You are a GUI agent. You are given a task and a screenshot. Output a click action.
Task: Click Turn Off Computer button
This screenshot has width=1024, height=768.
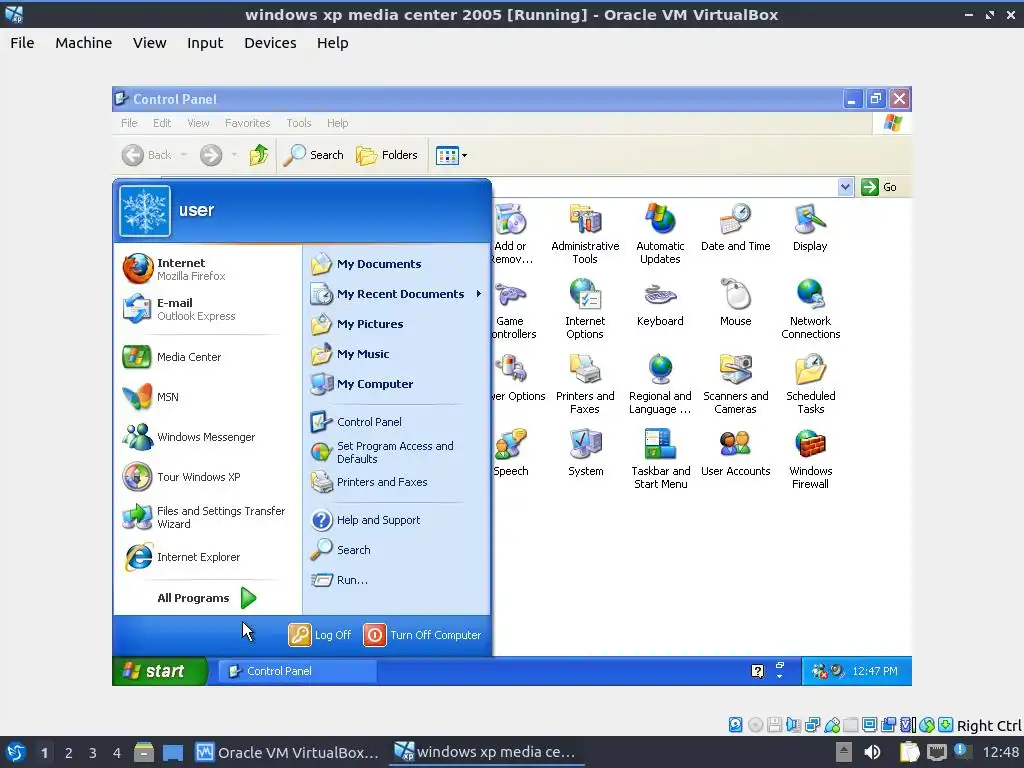[423, 635]
